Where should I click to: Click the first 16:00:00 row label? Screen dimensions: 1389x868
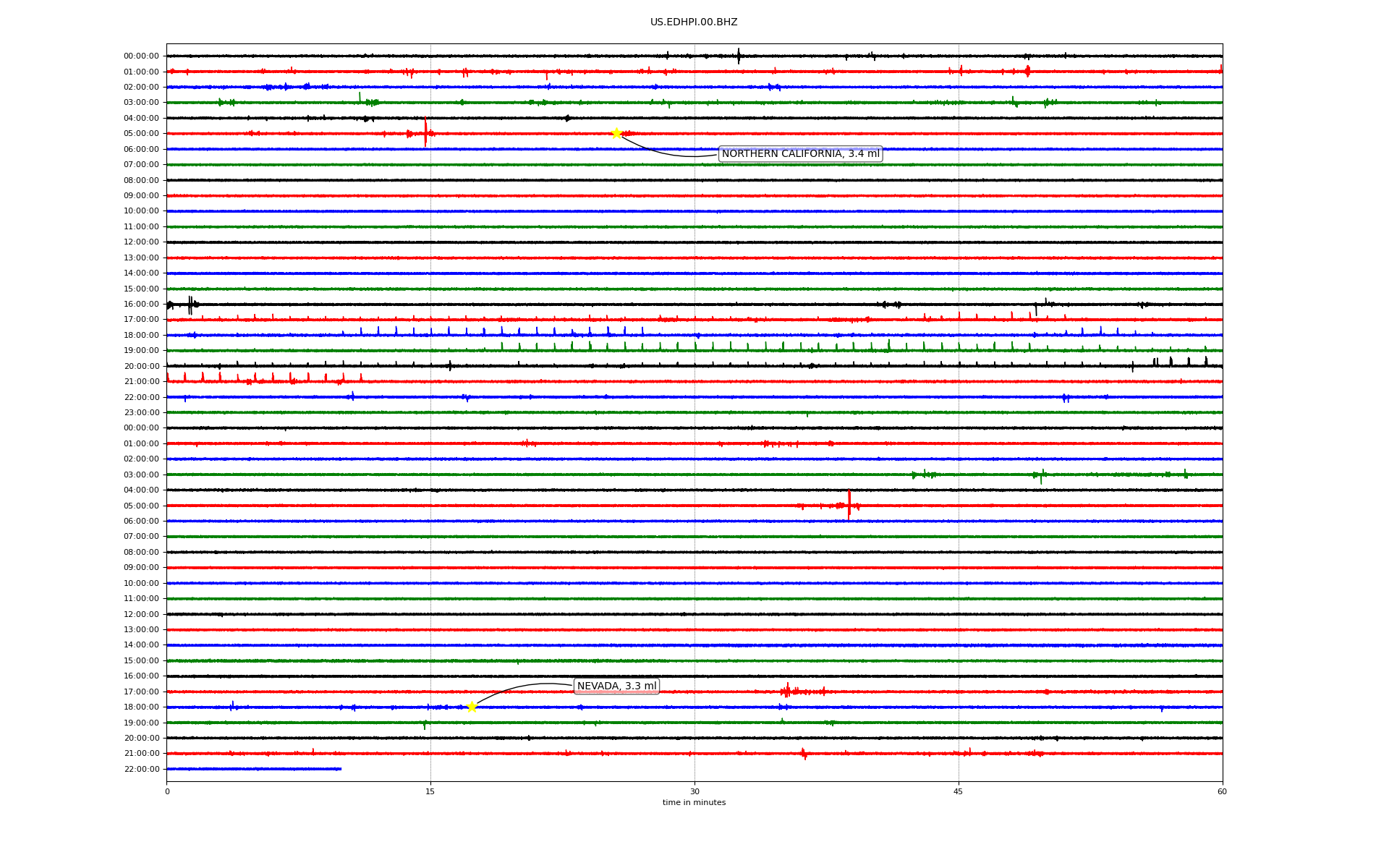coord(141,305)
